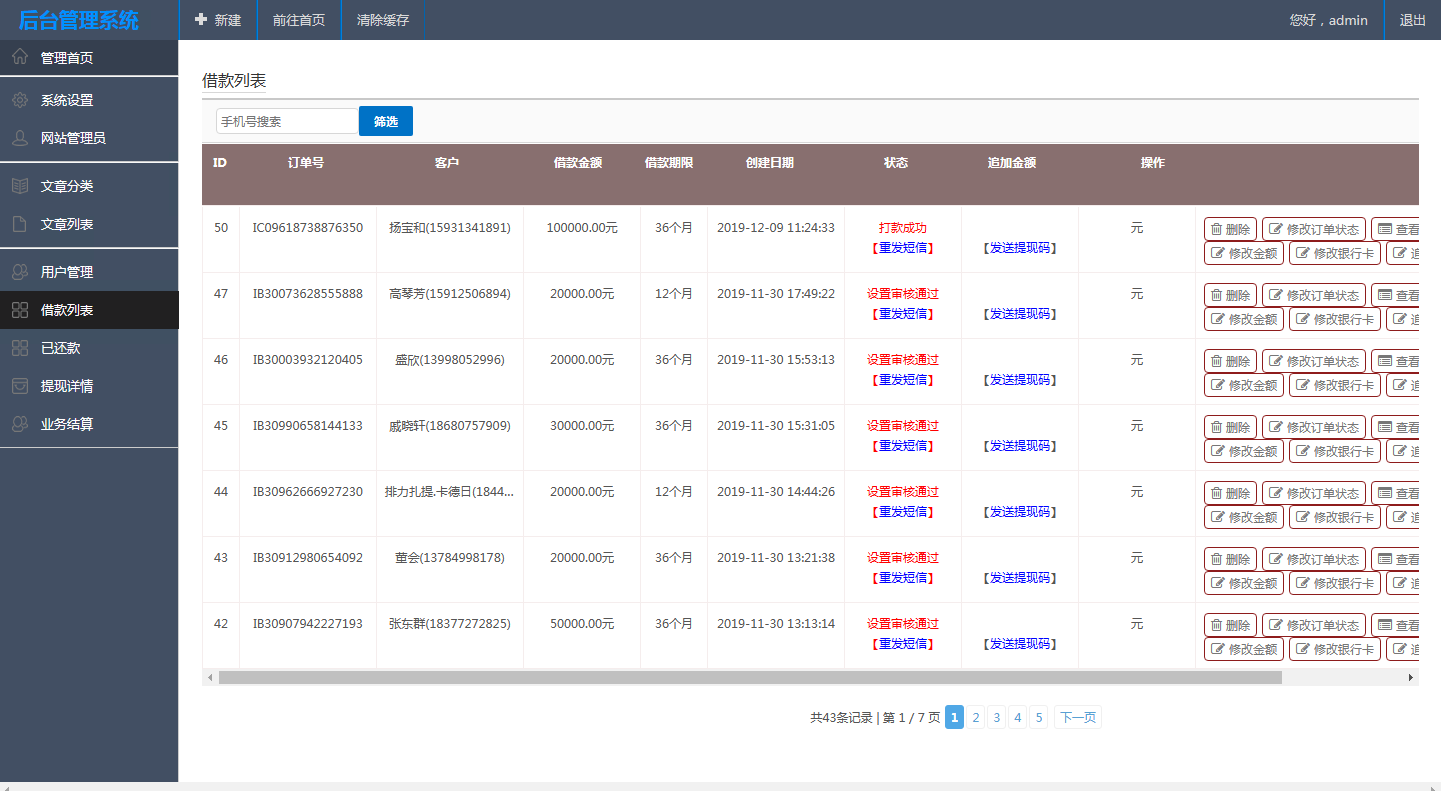The width and height of the screenshot is (1441, 791).
Task: Click 修改订单状态 for order ID 50
Action: coord(1314,229)
